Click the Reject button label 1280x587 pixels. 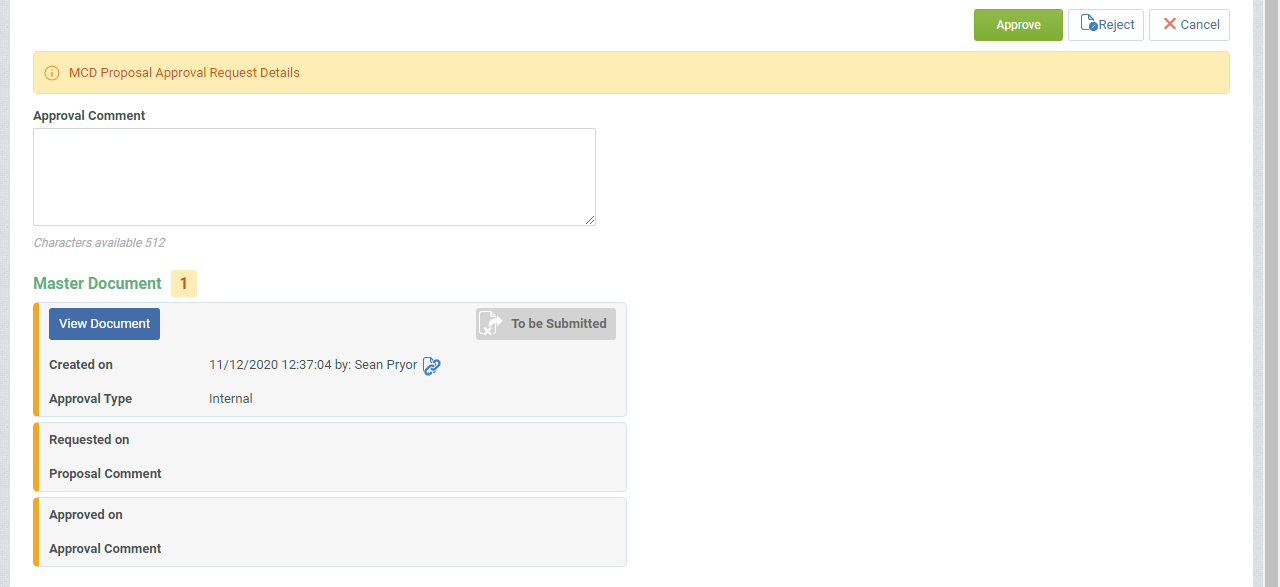click(x=1117, y=25)
